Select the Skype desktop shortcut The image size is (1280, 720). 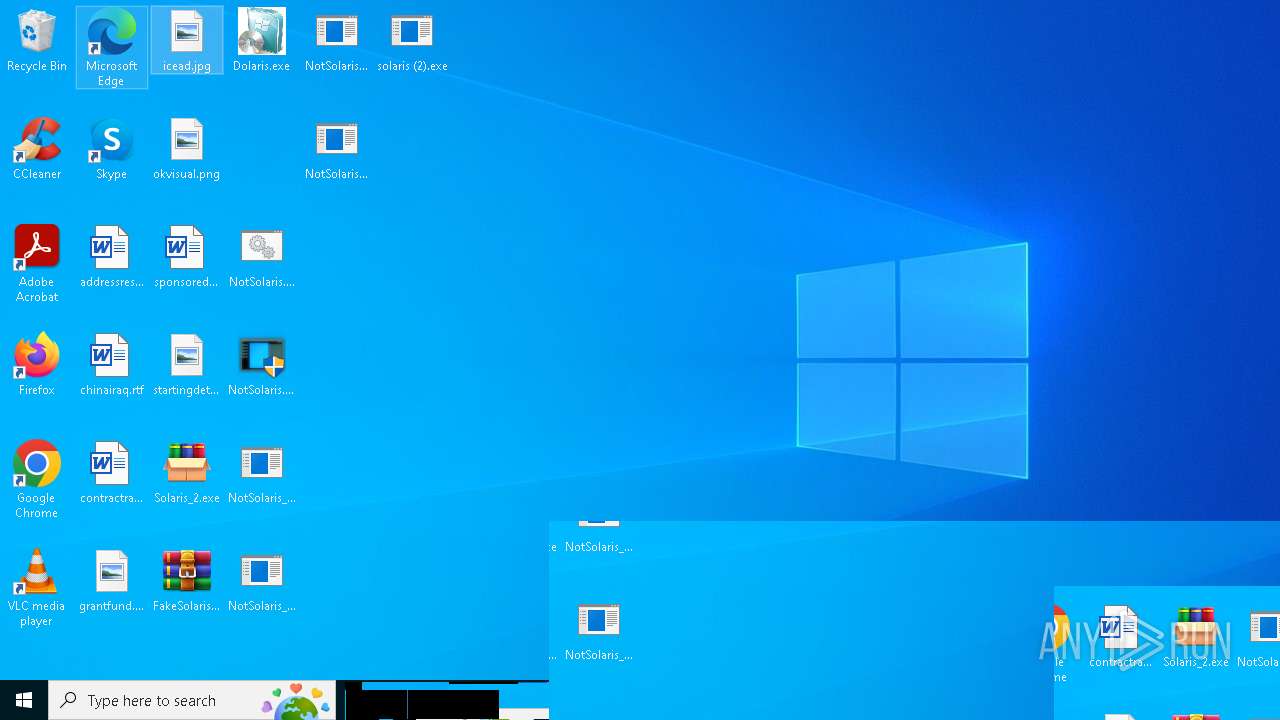click(111, 150)
